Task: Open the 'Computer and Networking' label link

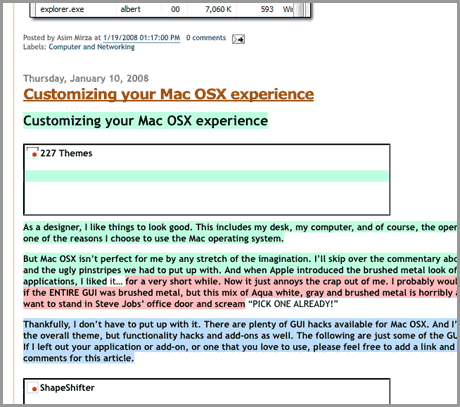Action: click(x=92, y=47)
